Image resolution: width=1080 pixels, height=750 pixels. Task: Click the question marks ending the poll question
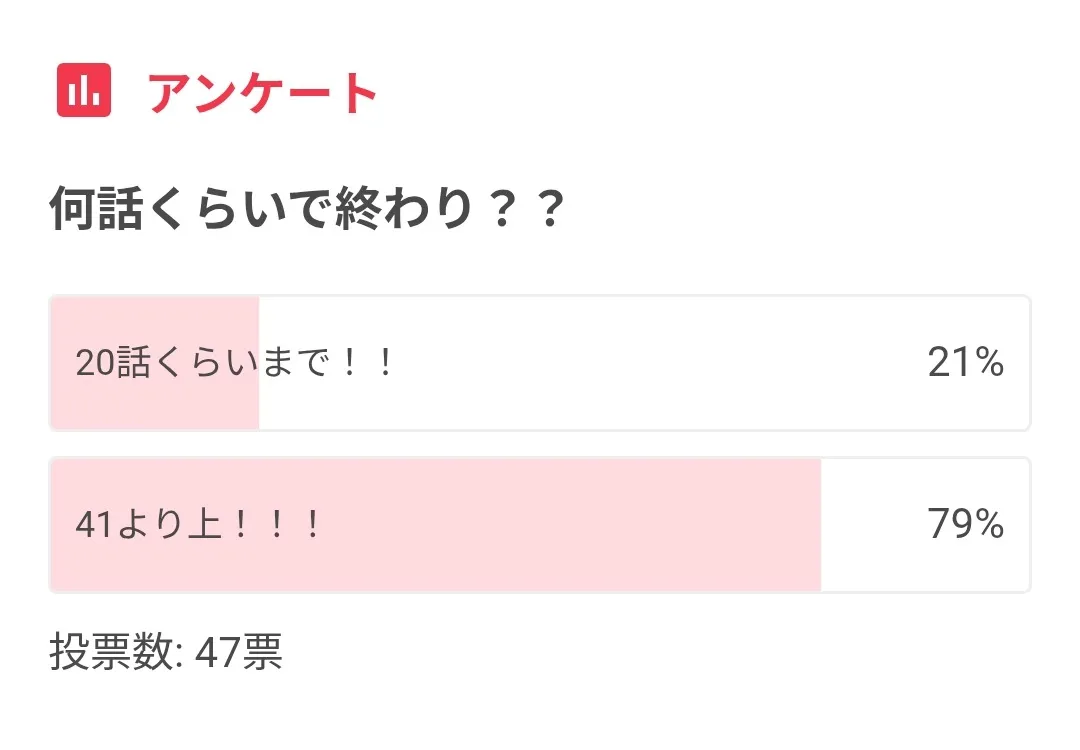tap(526, 210)
